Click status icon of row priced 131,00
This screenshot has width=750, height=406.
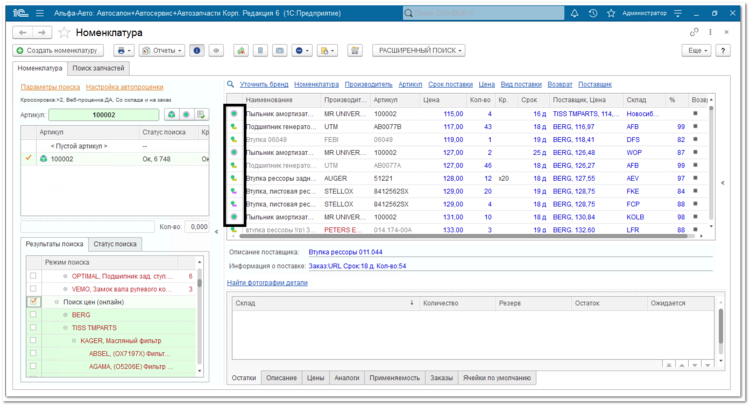point(234,217)
